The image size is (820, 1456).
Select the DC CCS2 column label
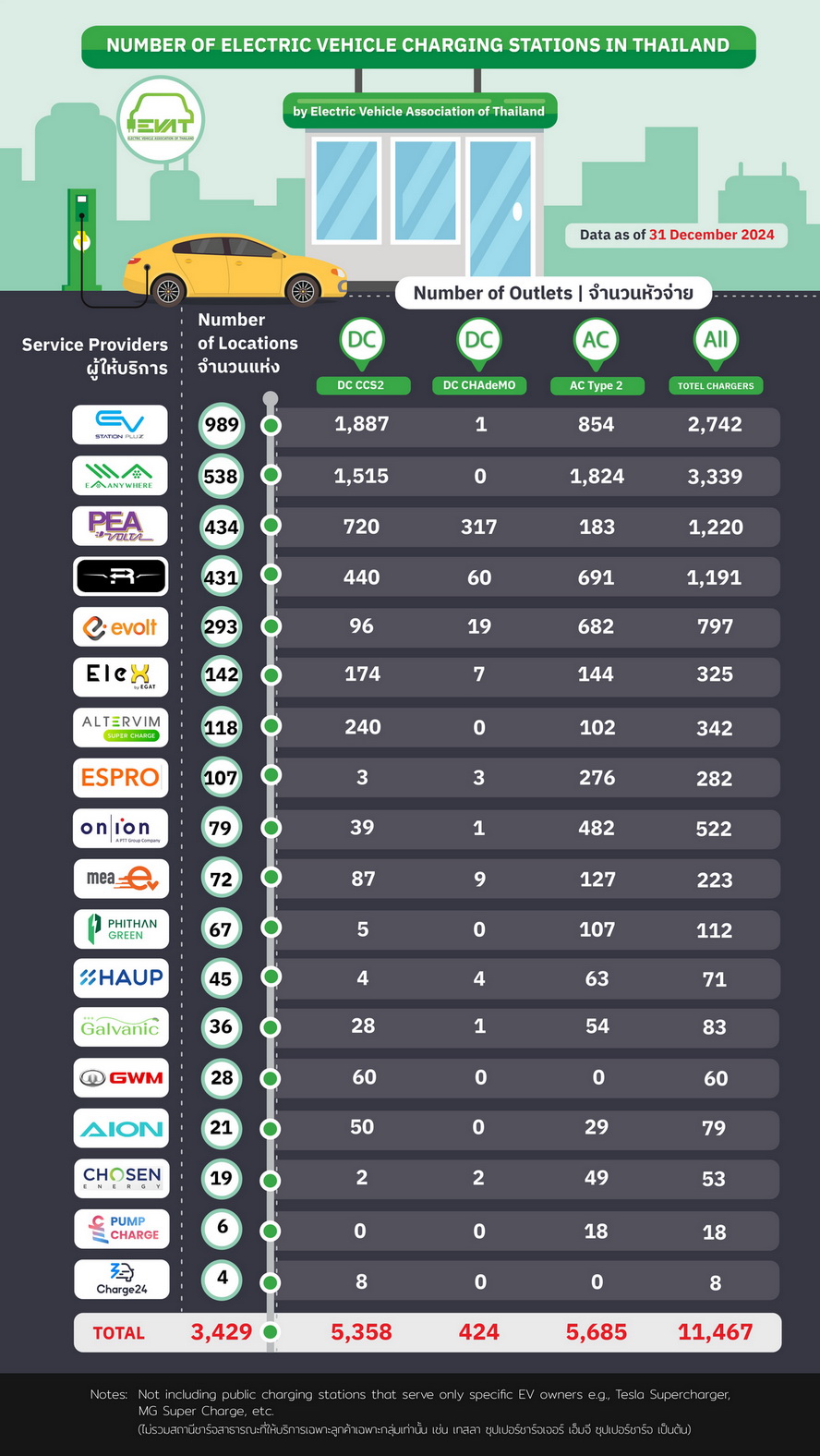pos(361,385)
